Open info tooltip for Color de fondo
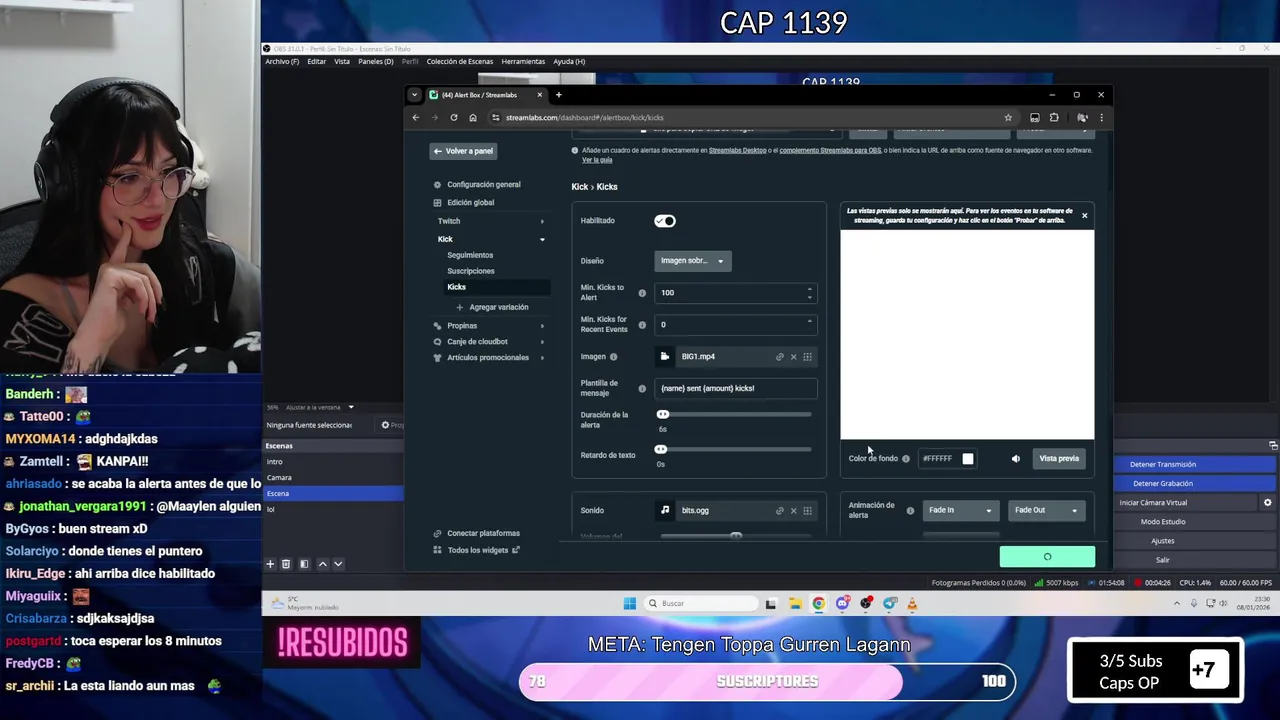 tap(906, 459)
